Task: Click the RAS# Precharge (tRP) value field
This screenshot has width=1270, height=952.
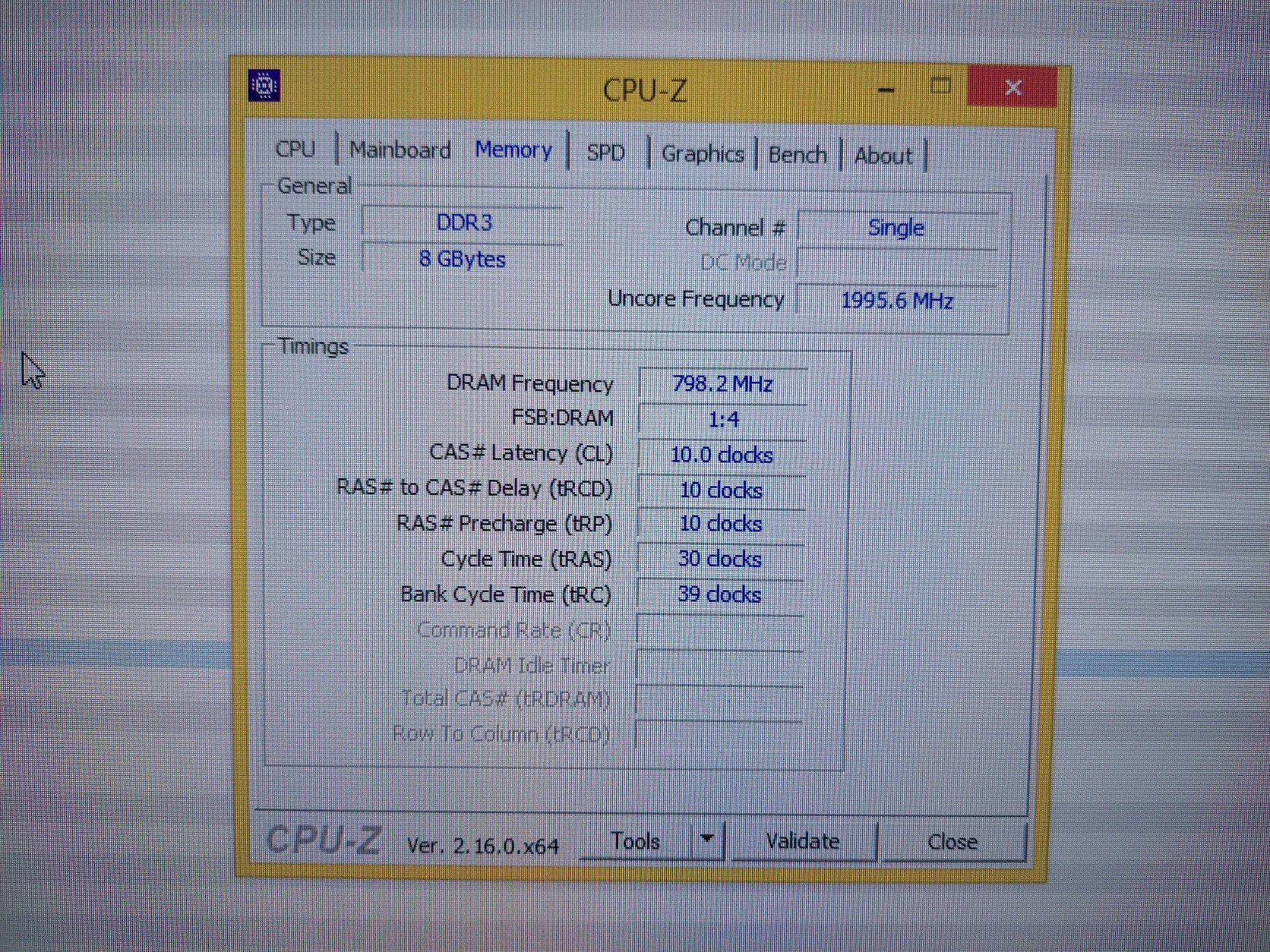Action: click(721, 524)
